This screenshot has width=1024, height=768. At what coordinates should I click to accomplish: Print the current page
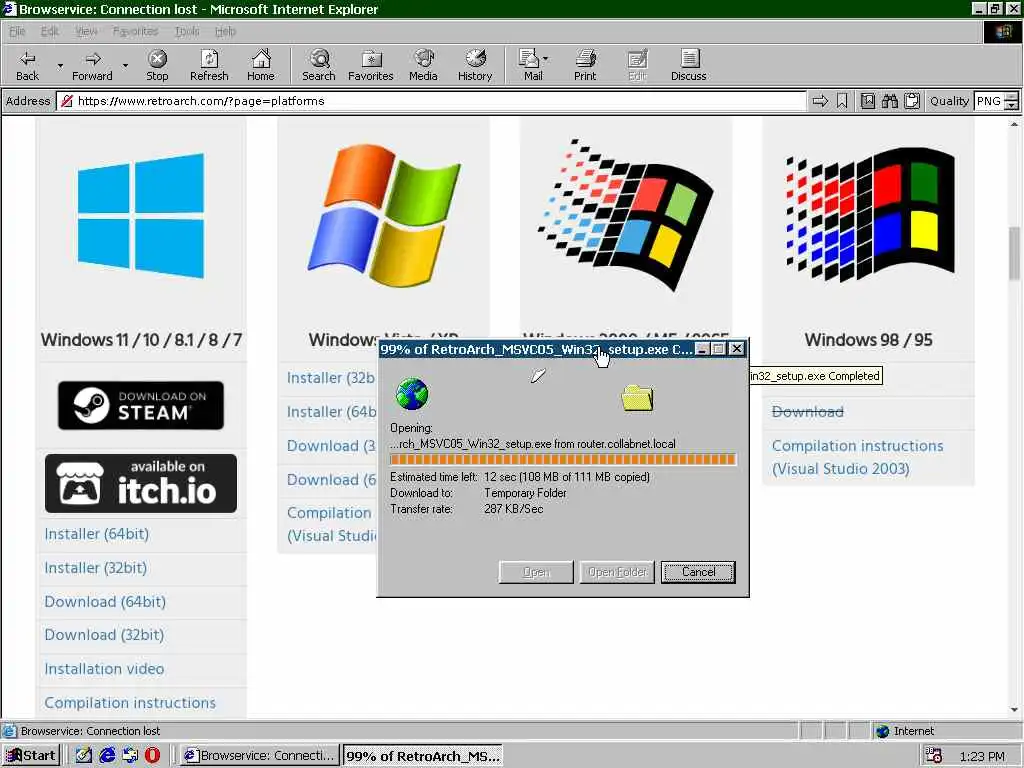point(585,65)
